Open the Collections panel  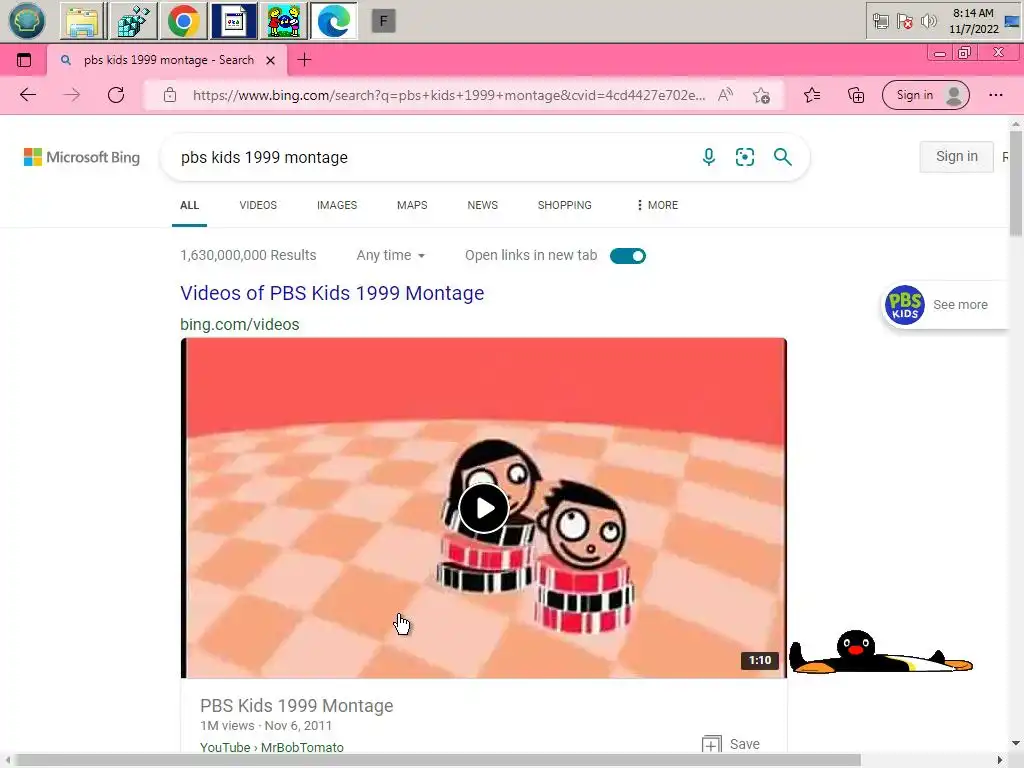coord(856,95)
